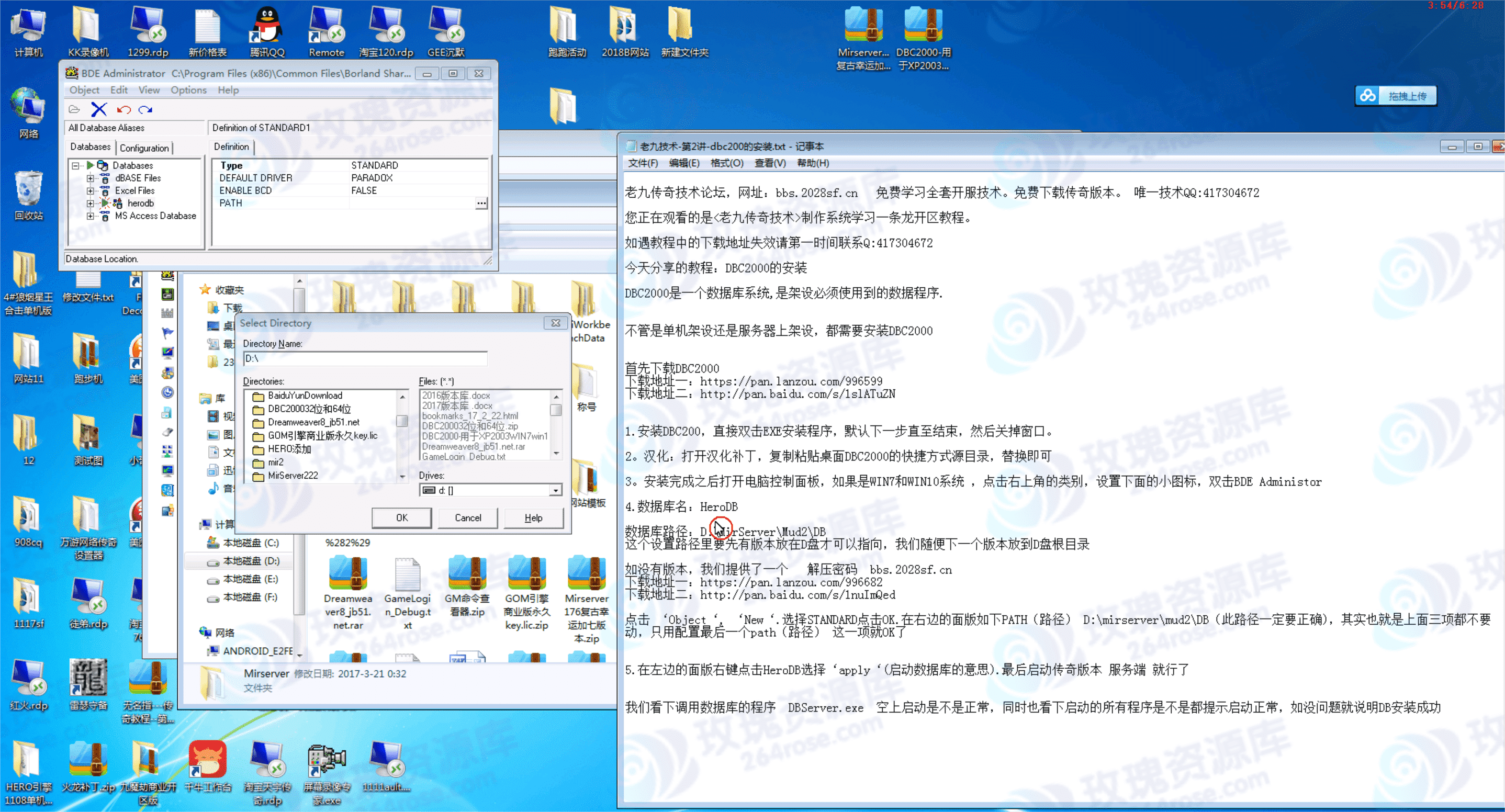Open the 格式(O) menu in Notepad
The image size is (1505, 812).
(726, 163)
